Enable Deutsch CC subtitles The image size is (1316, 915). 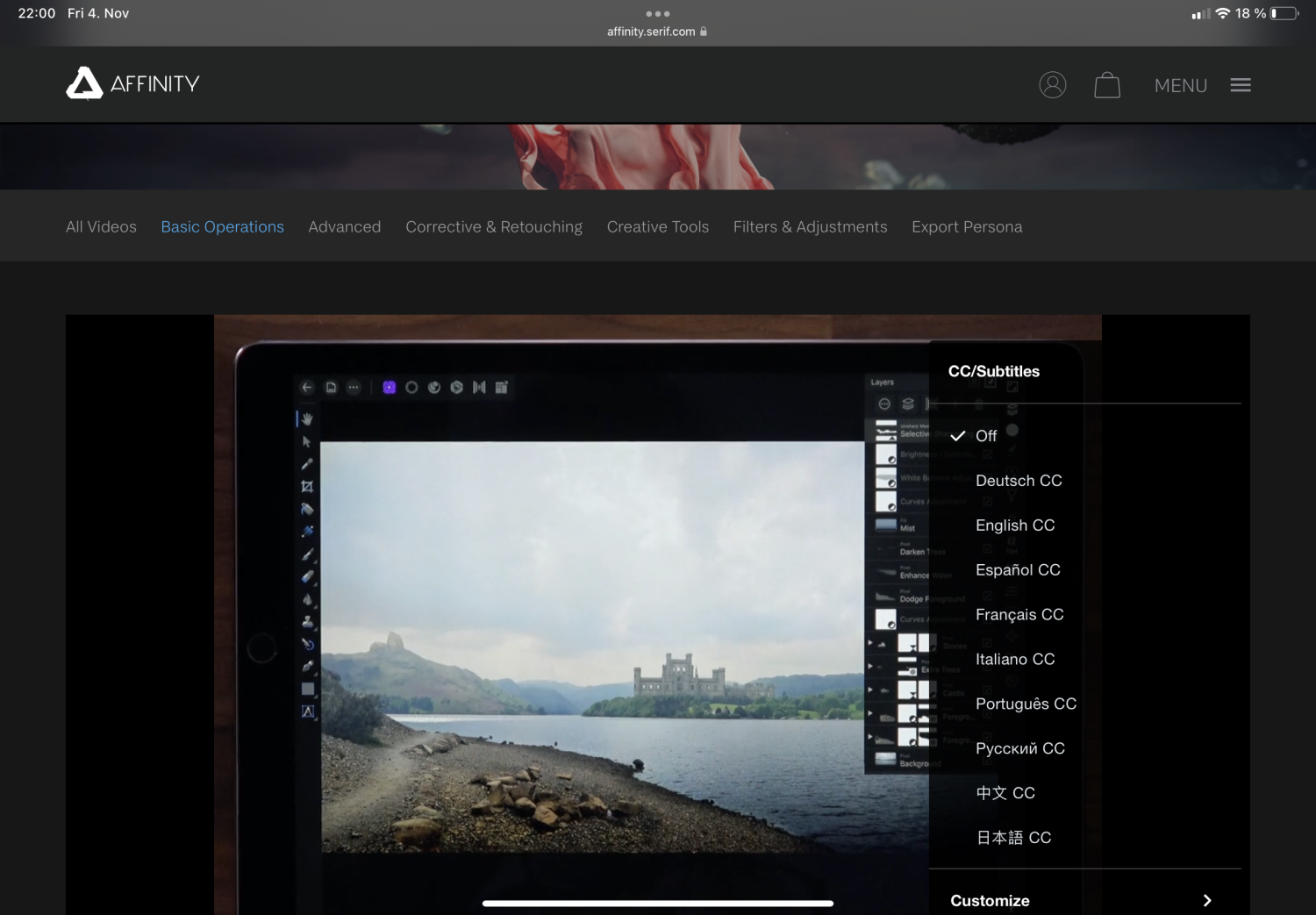coord(1018,481)
